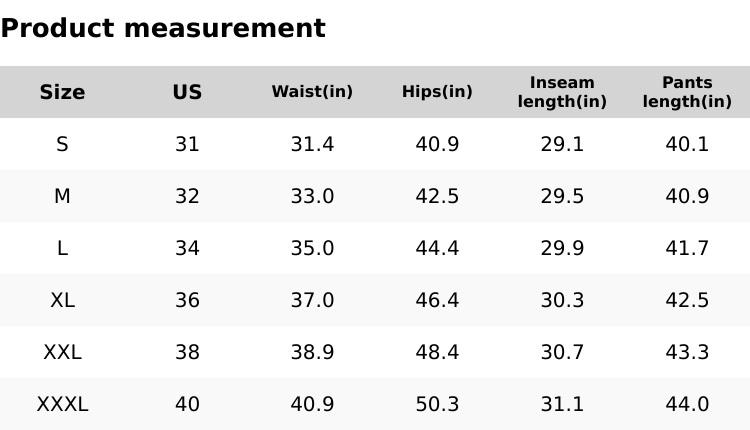Click the Product measurement heading
The height and width of the screenshot is (430, 750).
coord(163,28)
